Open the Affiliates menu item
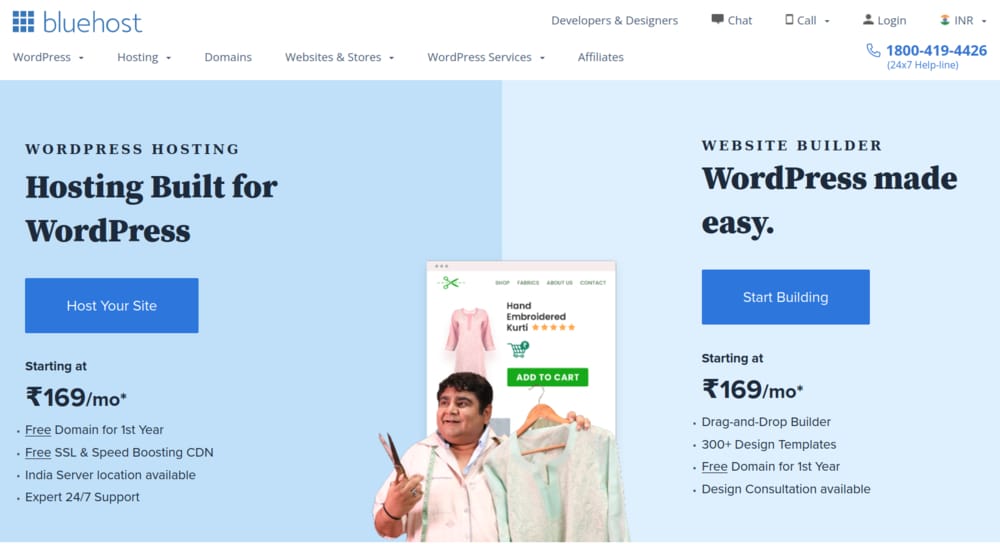This screenshot has height=544, width=1000. [601, 57]
